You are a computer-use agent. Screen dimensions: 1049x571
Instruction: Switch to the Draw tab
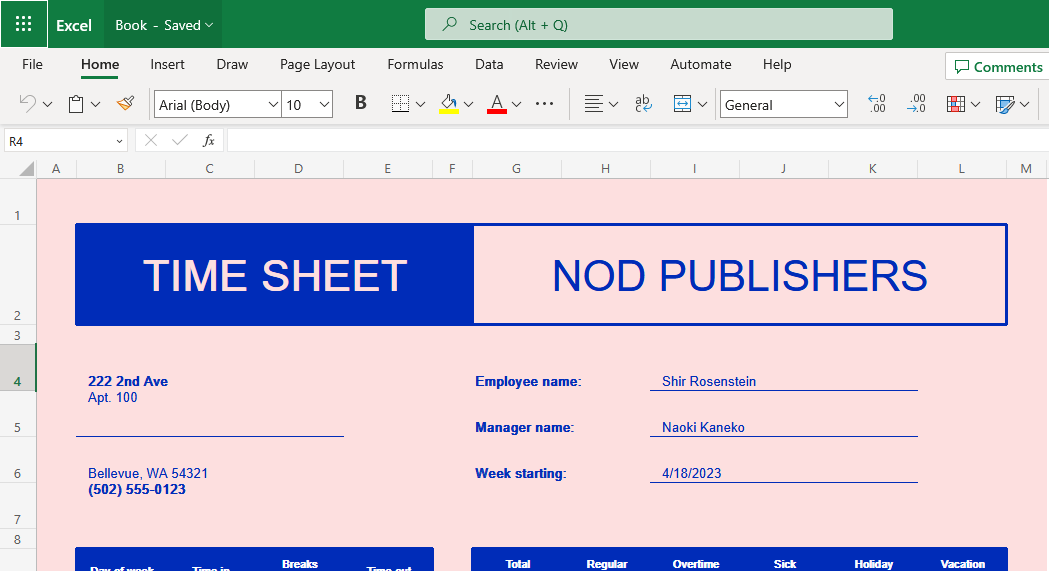232,64
